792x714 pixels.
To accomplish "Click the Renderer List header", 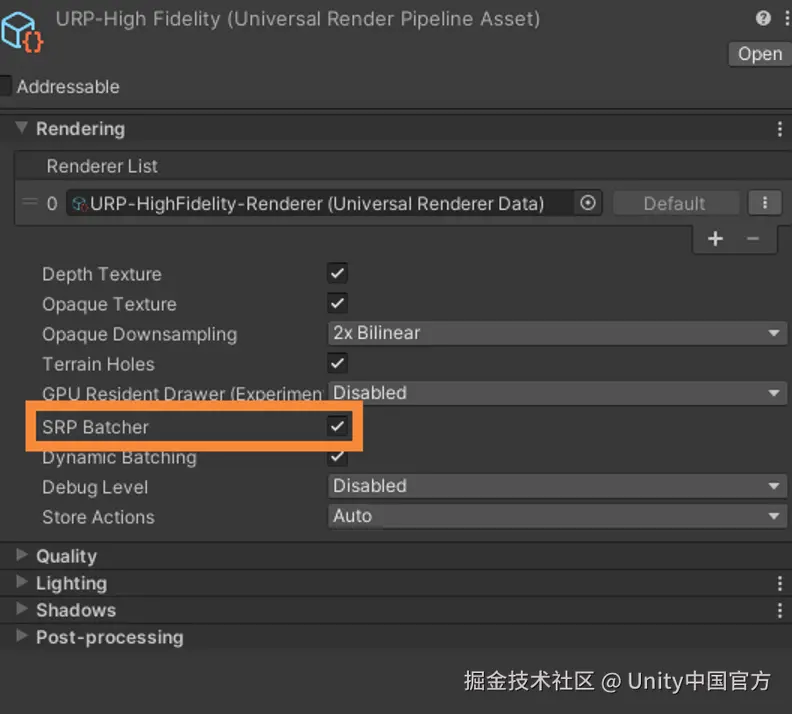I will click(x=102, y=166).
